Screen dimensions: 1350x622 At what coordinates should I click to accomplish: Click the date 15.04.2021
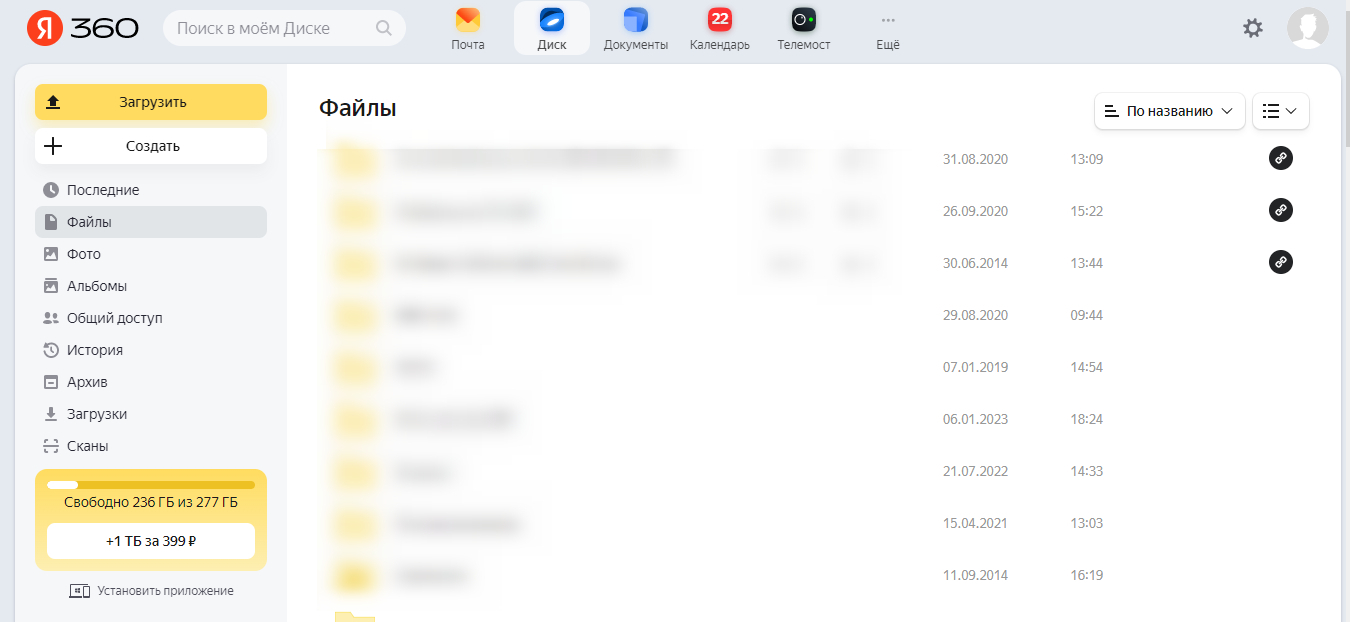pos(975,523)
